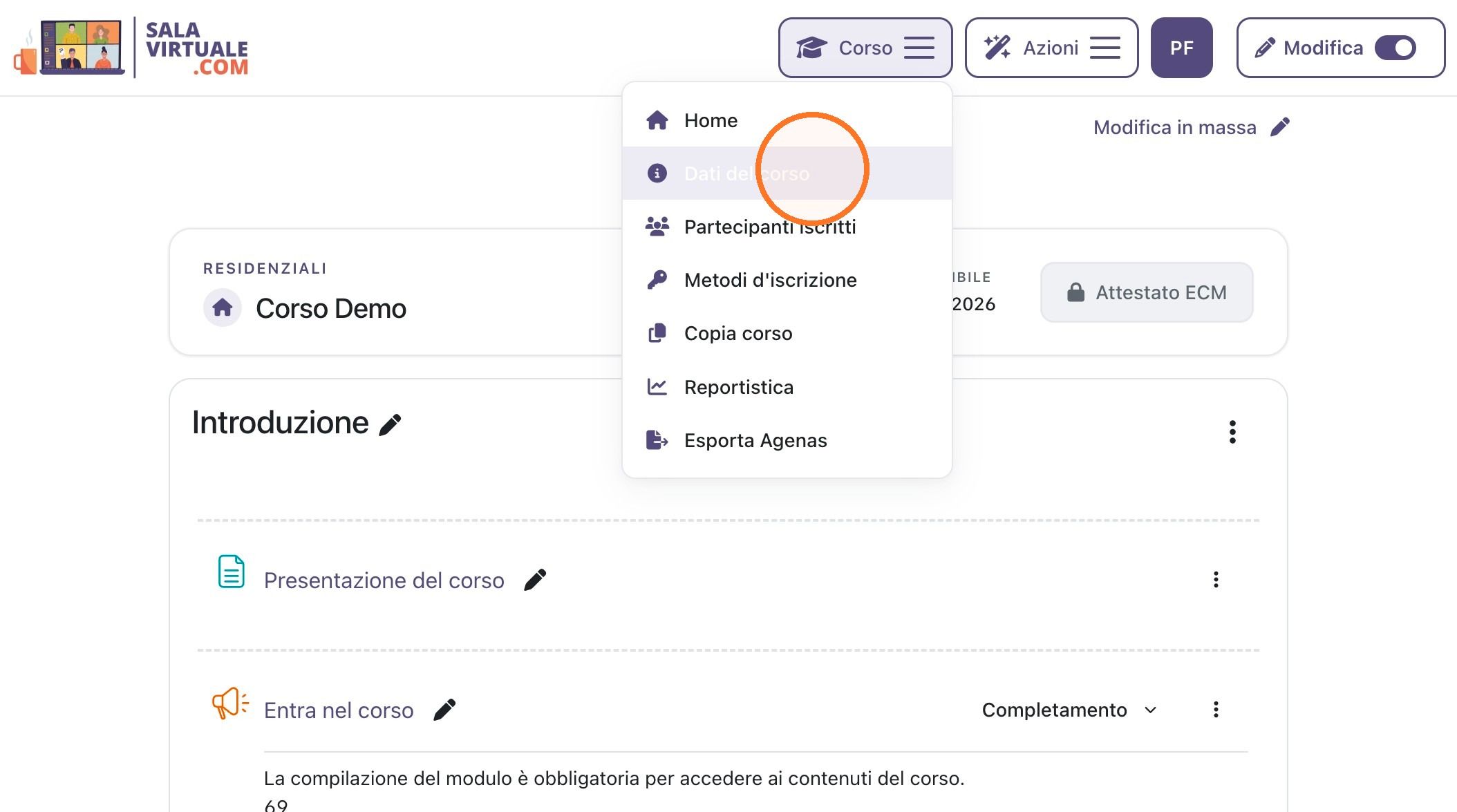1457x812 pixels.
Task: Click the export icon beside Esporta Agenas
Action: tap(657, 440)
